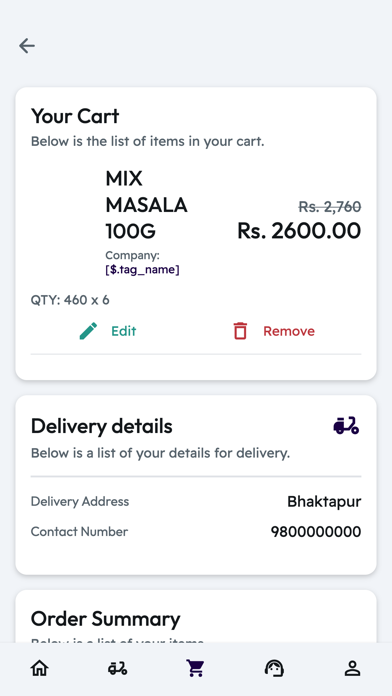Tap the 9800000000 contact number
Image resolution: width=392 pixels, height=696 pixels.
(316, 531)
